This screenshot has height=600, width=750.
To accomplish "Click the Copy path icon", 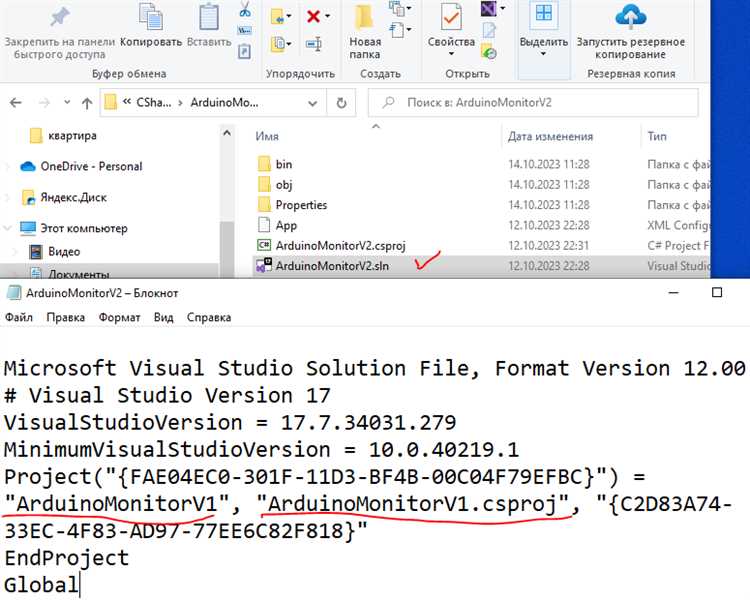I will [244, 31].
